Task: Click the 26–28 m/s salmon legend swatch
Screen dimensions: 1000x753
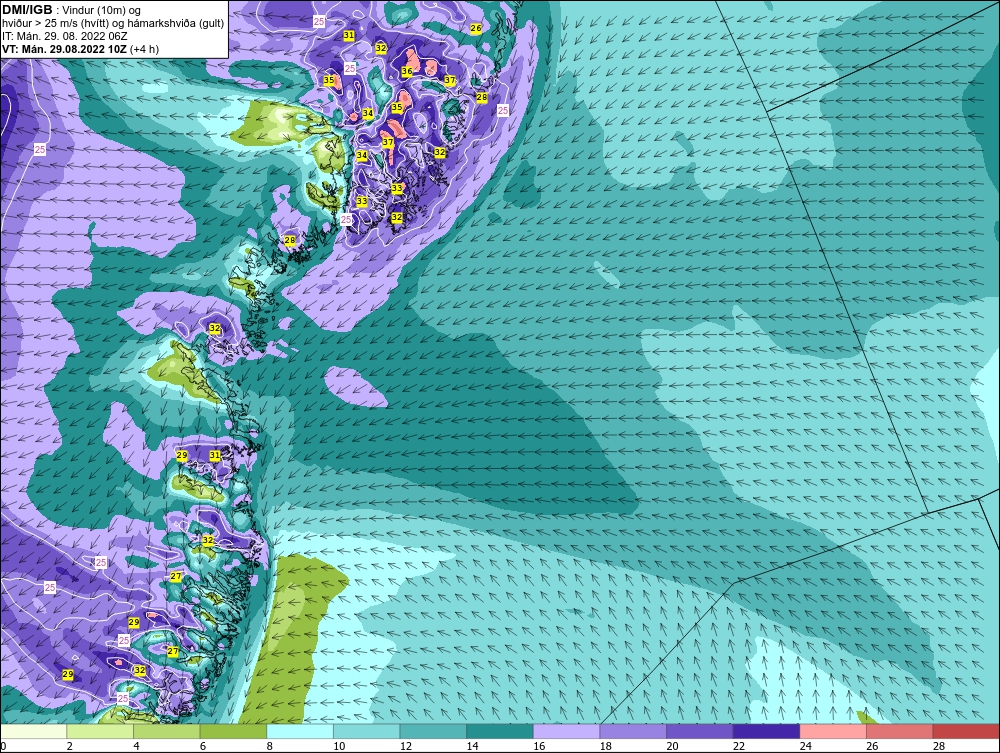Action: 899,731
